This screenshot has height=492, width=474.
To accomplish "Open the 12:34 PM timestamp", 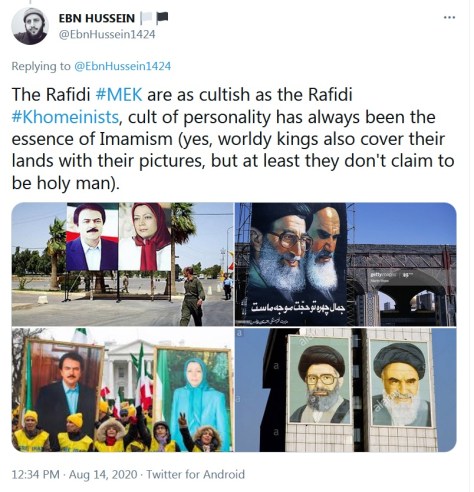I will 36,474.
